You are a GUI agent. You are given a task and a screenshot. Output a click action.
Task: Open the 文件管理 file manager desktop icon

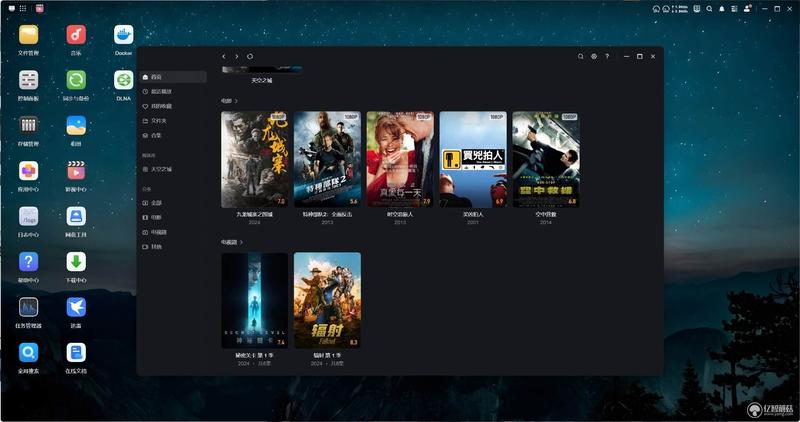(x=29, y=35)
